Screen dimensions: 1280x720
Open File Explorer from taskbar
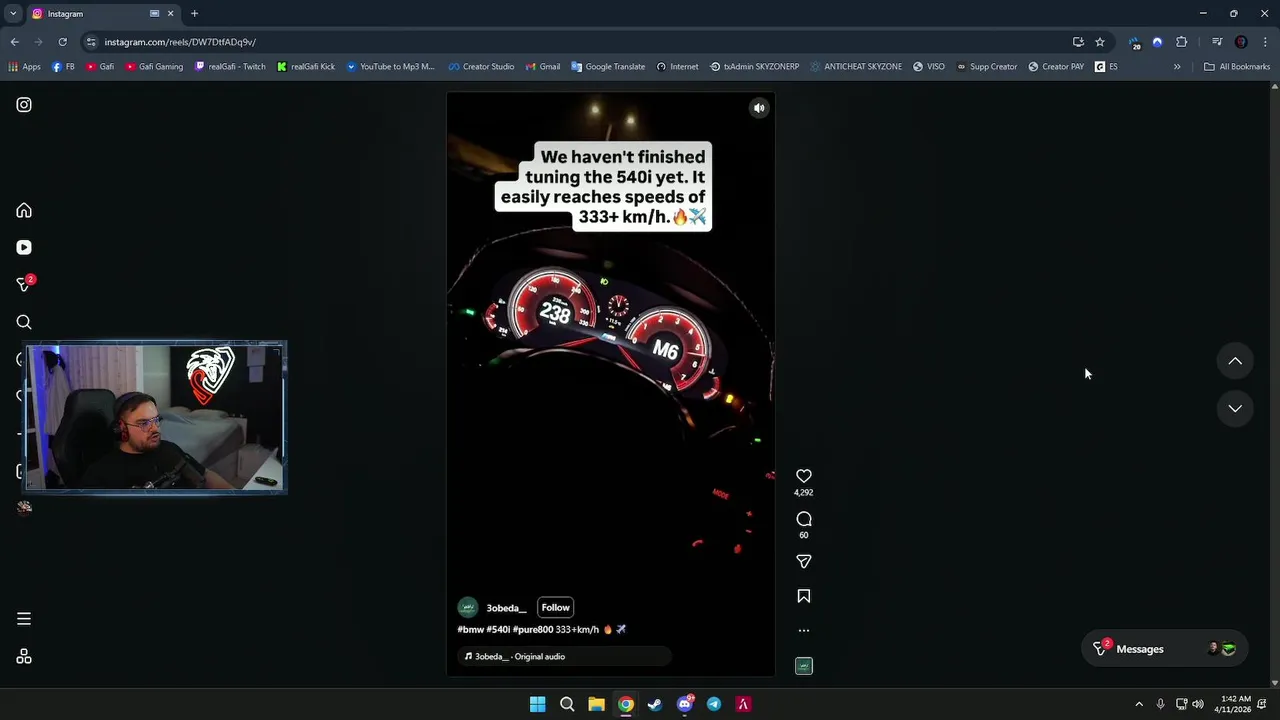[x=596, y=704]
